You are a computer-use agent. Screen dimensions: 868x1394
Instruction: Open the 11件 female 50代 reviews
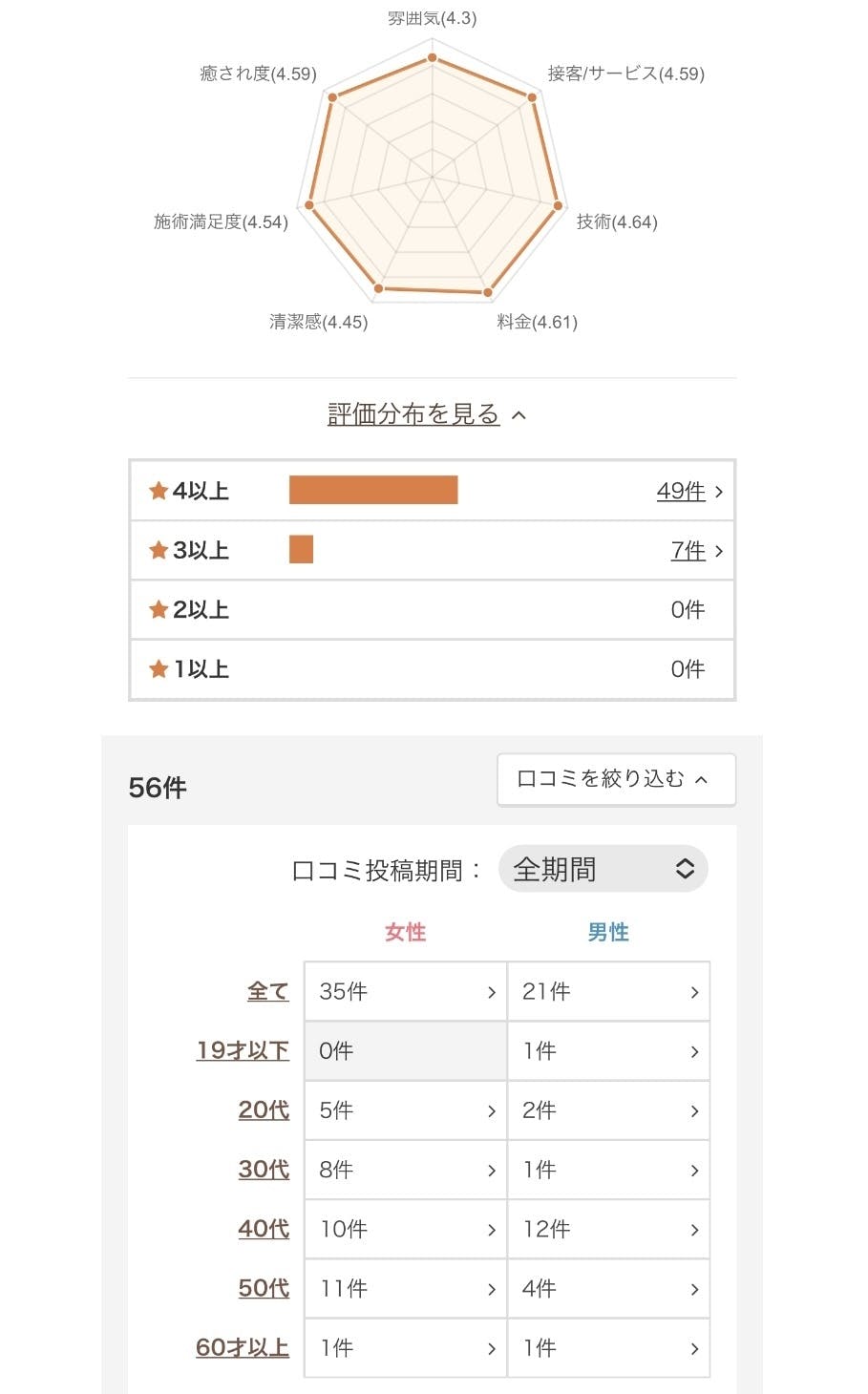point(405,1289)
